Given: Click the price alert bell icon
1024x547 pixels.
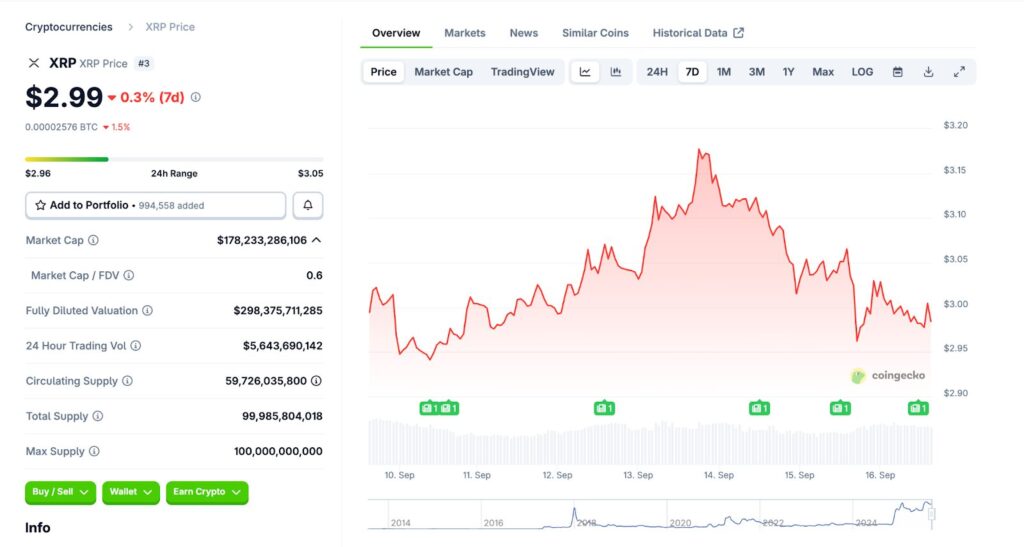Looking at the screenshot, I should (307, 205).
